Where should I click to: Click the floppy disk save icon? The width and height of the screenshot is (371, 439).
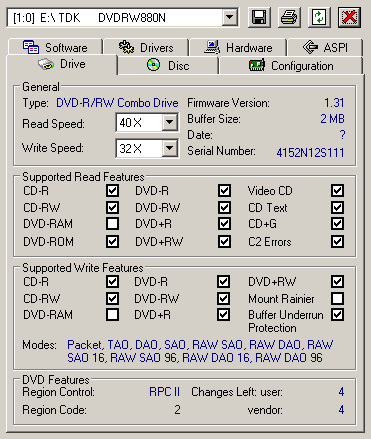click(x=259, y=17)
